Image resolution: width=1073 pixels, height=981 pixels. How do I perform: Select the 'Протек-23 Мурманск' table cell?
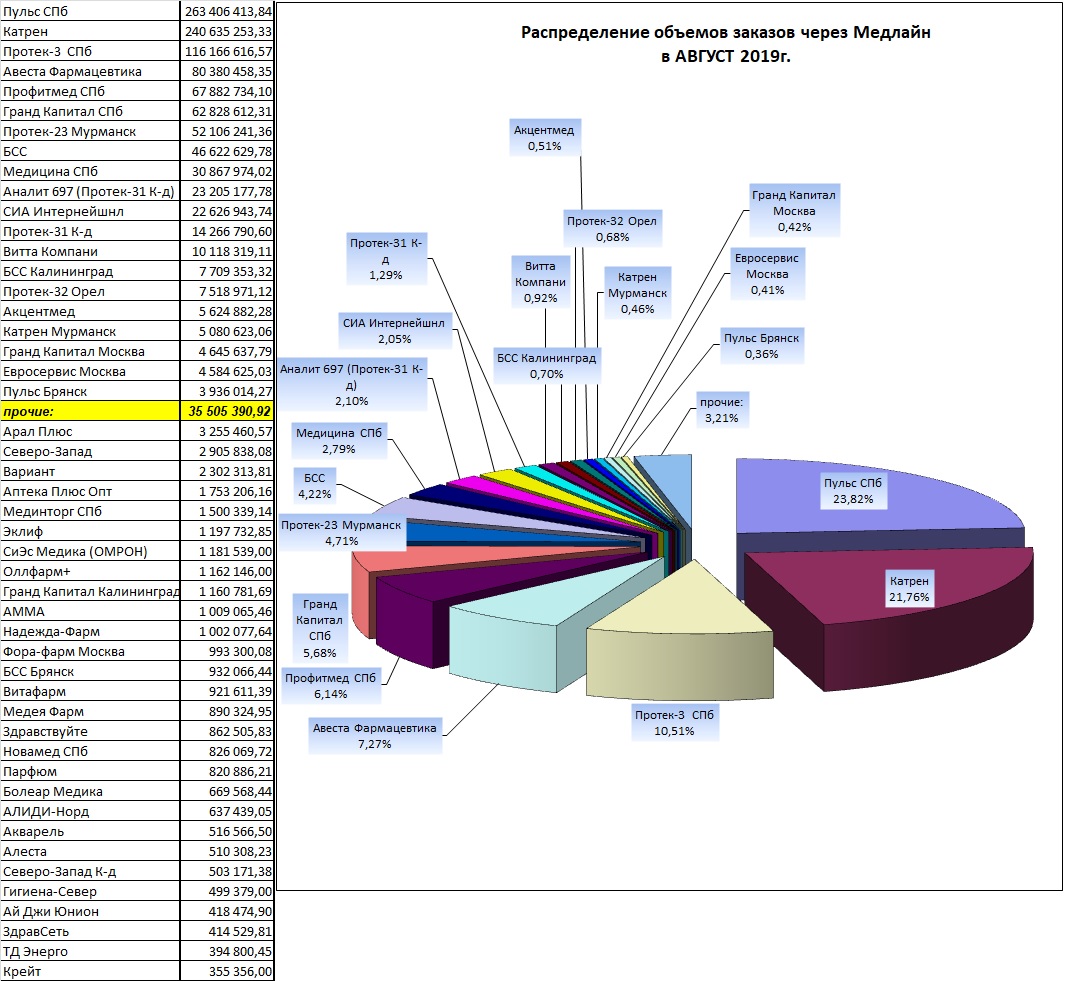click(x=90, y=131)
